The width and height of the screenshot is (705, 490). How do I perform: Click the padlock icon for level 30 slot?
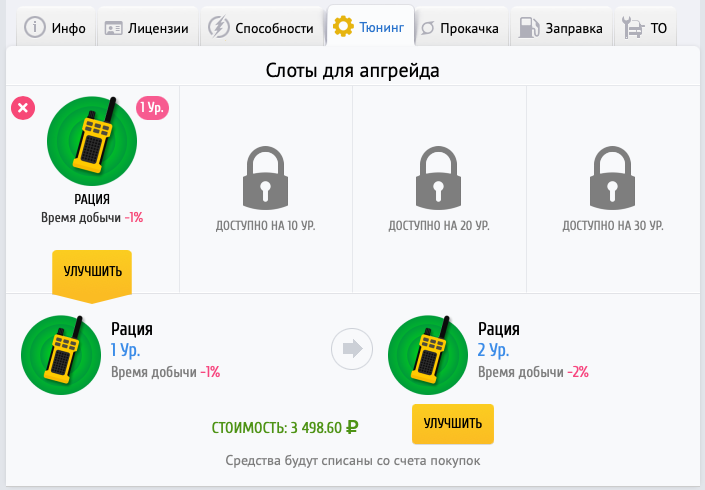pos(612,178)
